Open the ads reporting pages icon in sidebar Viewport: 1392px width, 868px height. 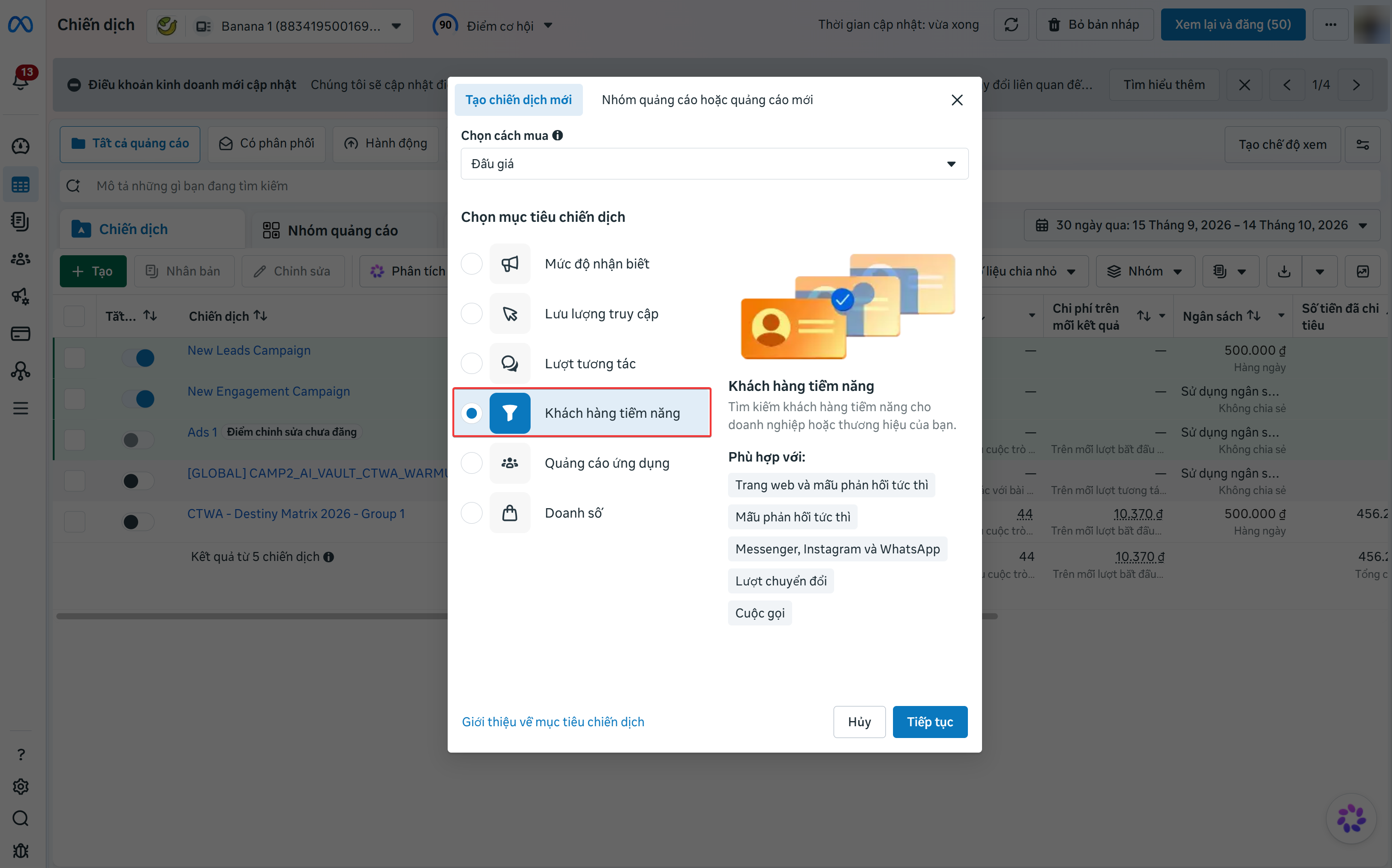[x=21, y=222]
